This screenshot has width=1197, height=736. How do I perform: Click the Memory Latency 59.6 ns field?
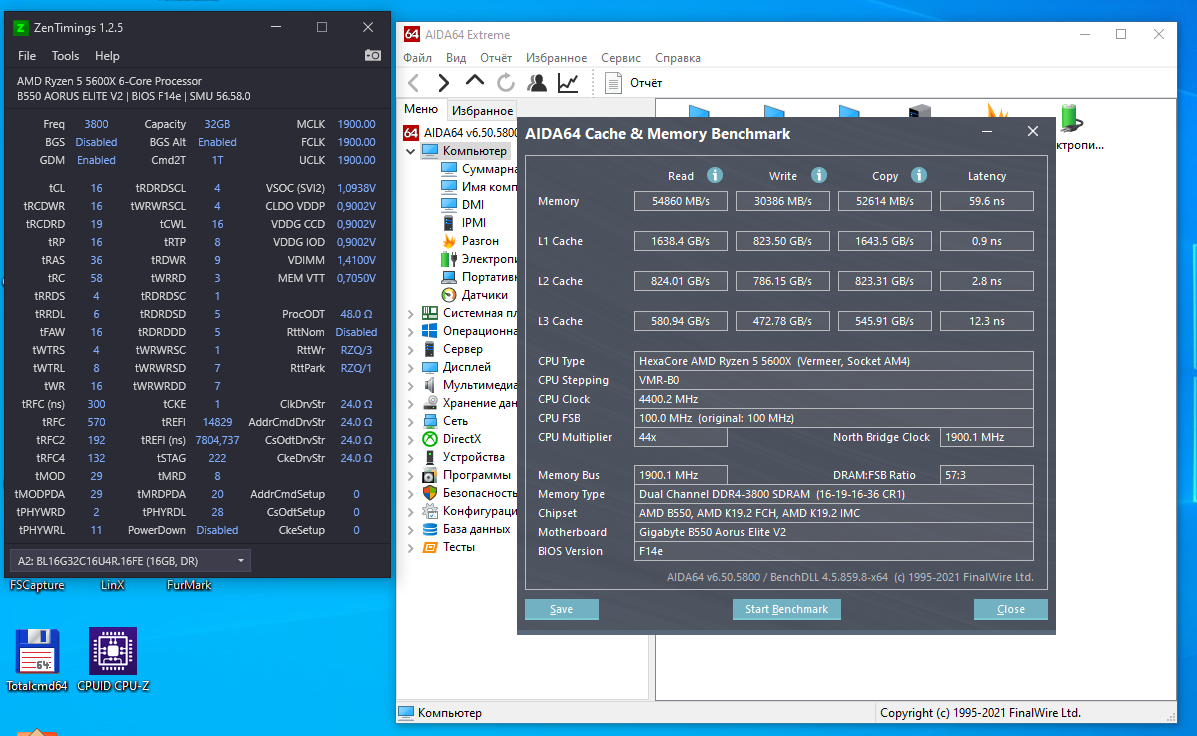click(x=986, y=201)
